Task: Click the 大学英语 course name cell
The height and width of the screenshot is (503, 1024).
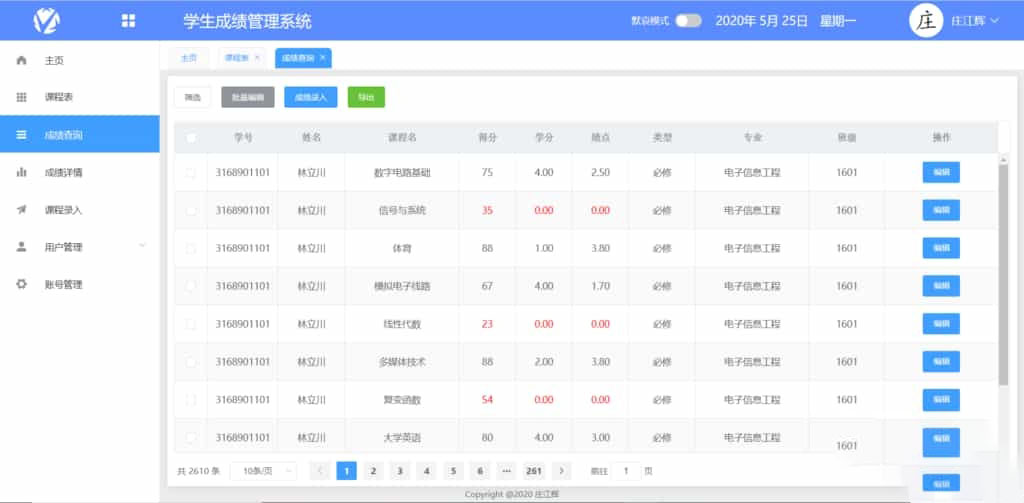Action: [402, 437]
